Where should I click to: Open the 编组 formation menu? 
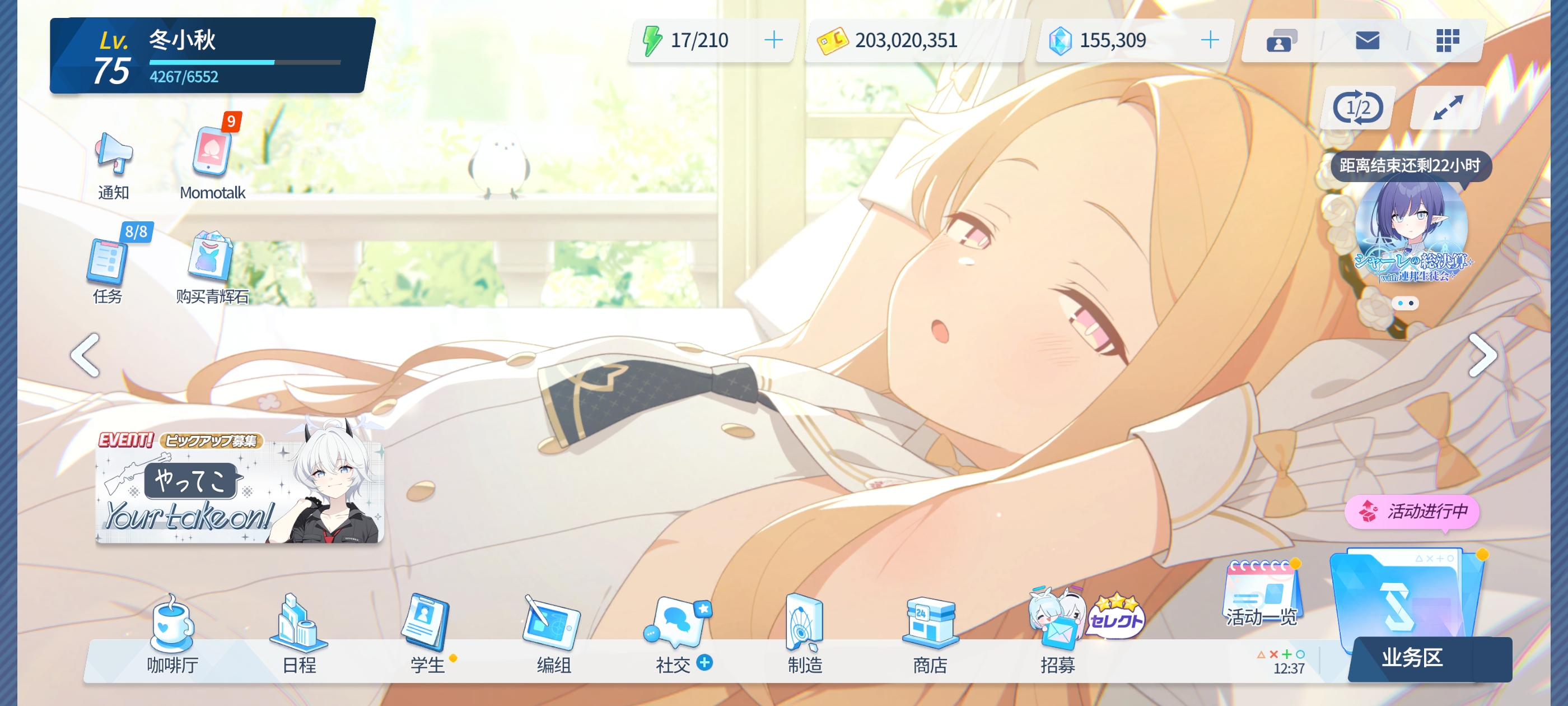[x=553, y=635]
